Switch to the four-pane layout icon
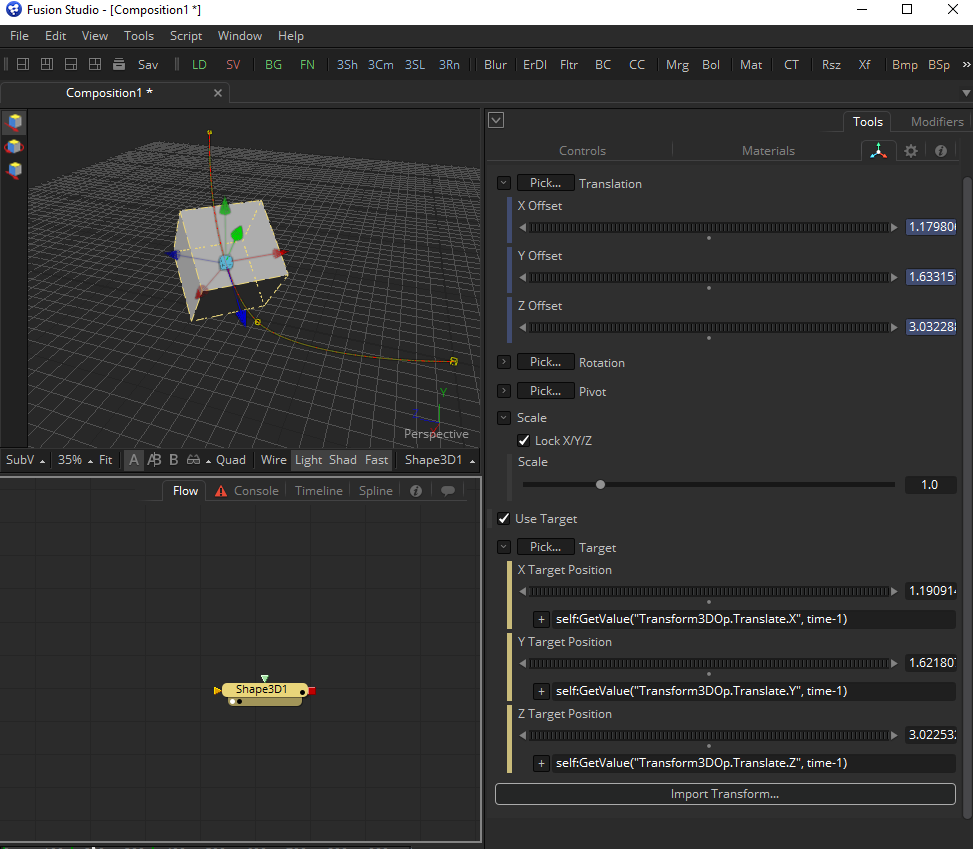This screenshot has width=973, height=849. click(95, 65)
